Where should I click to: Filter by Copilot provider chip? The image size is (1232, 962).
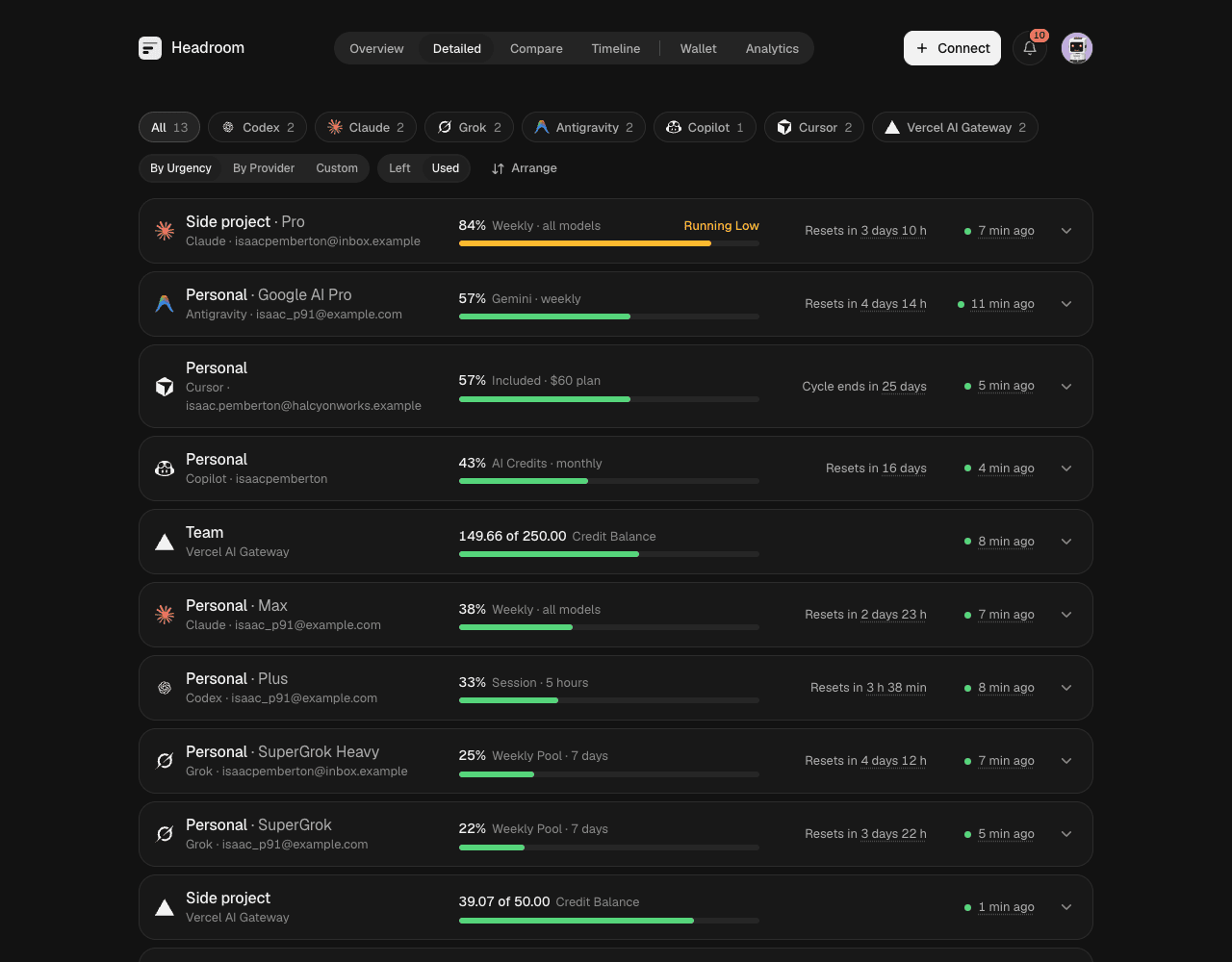tap(705, 127)
